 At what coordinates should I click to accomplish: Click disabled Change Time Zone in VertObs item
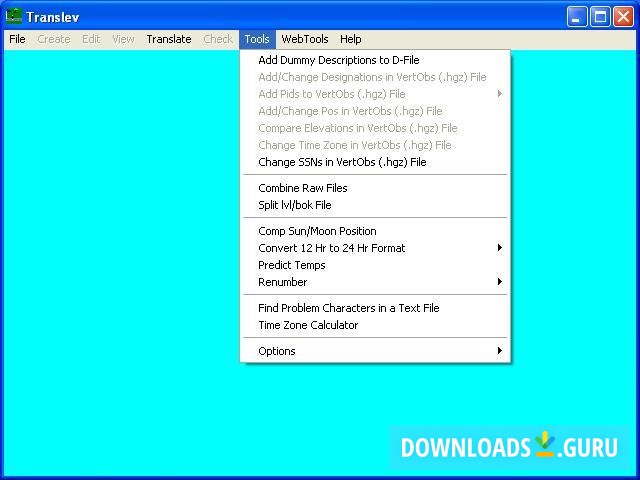pos(375,145)
